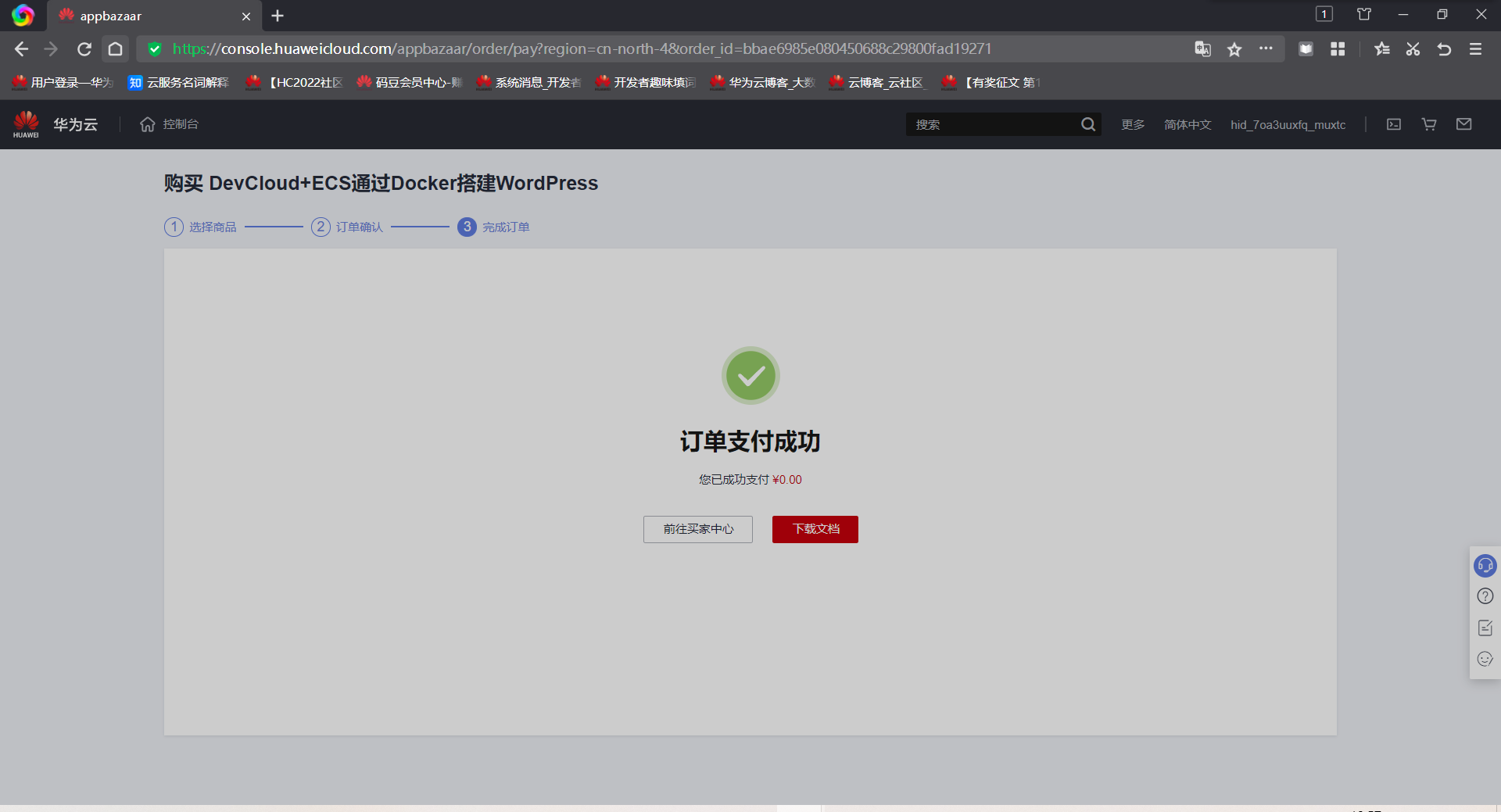The height and width of the screenshot is (812, 1501).
Task: Open the feedback edit icon
Action: pos(1485,628)
